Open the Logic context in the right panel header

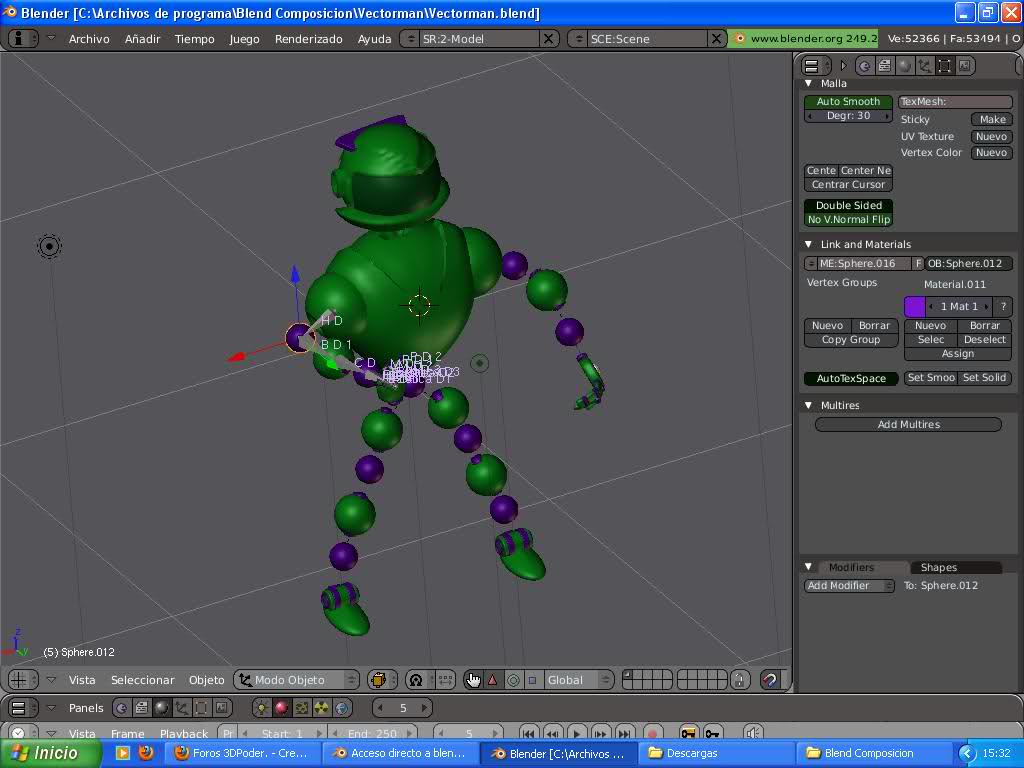(864, 65)
